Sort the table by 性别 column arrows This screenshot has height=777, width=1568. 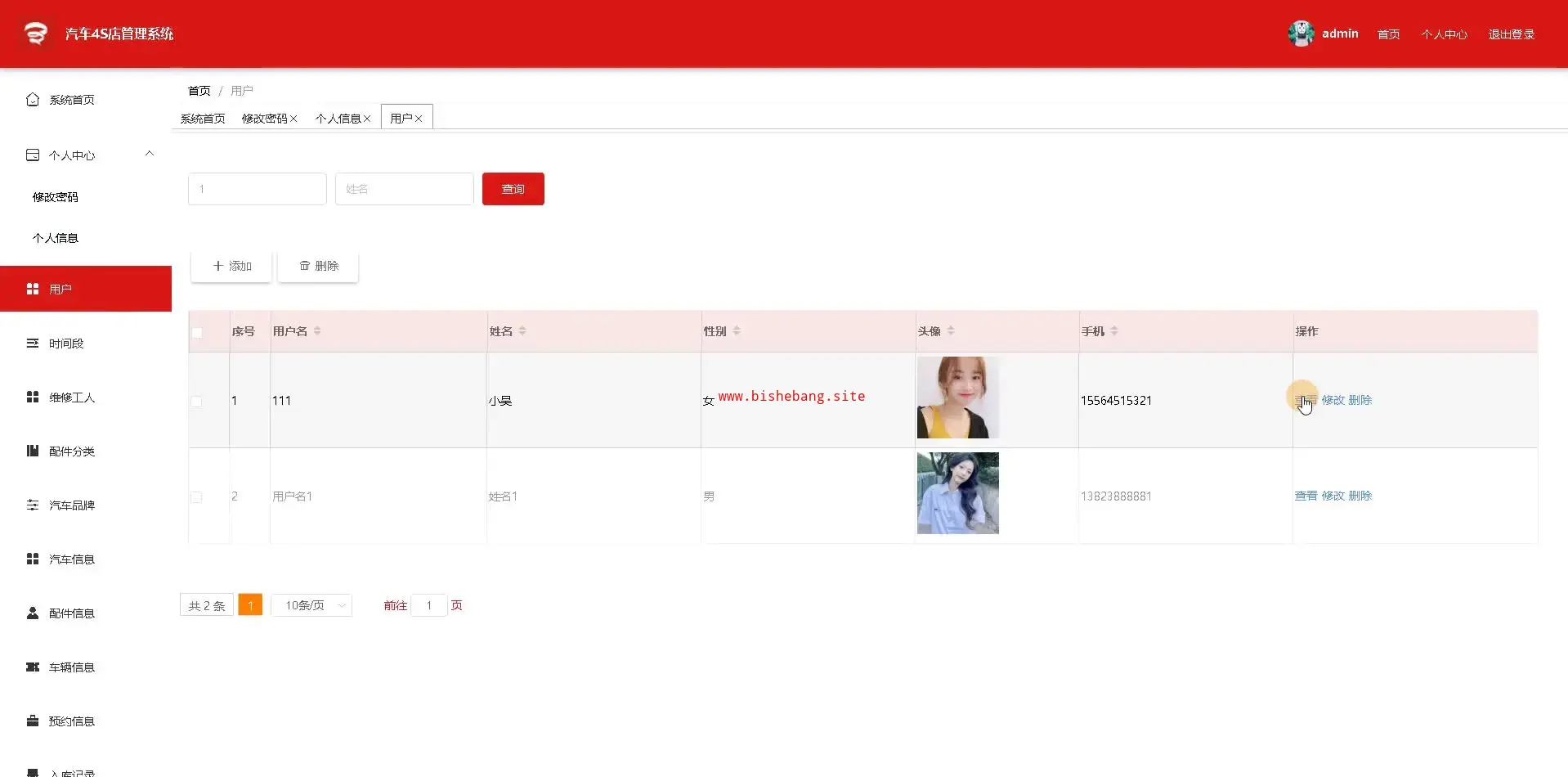(737, 331)
